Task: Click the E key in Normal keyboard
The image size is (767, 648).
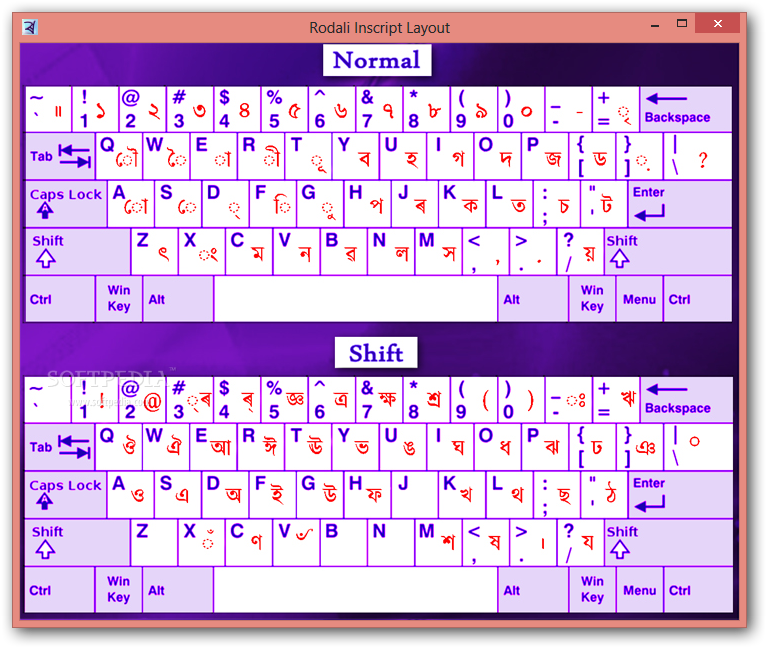Action: click(214, 156)
